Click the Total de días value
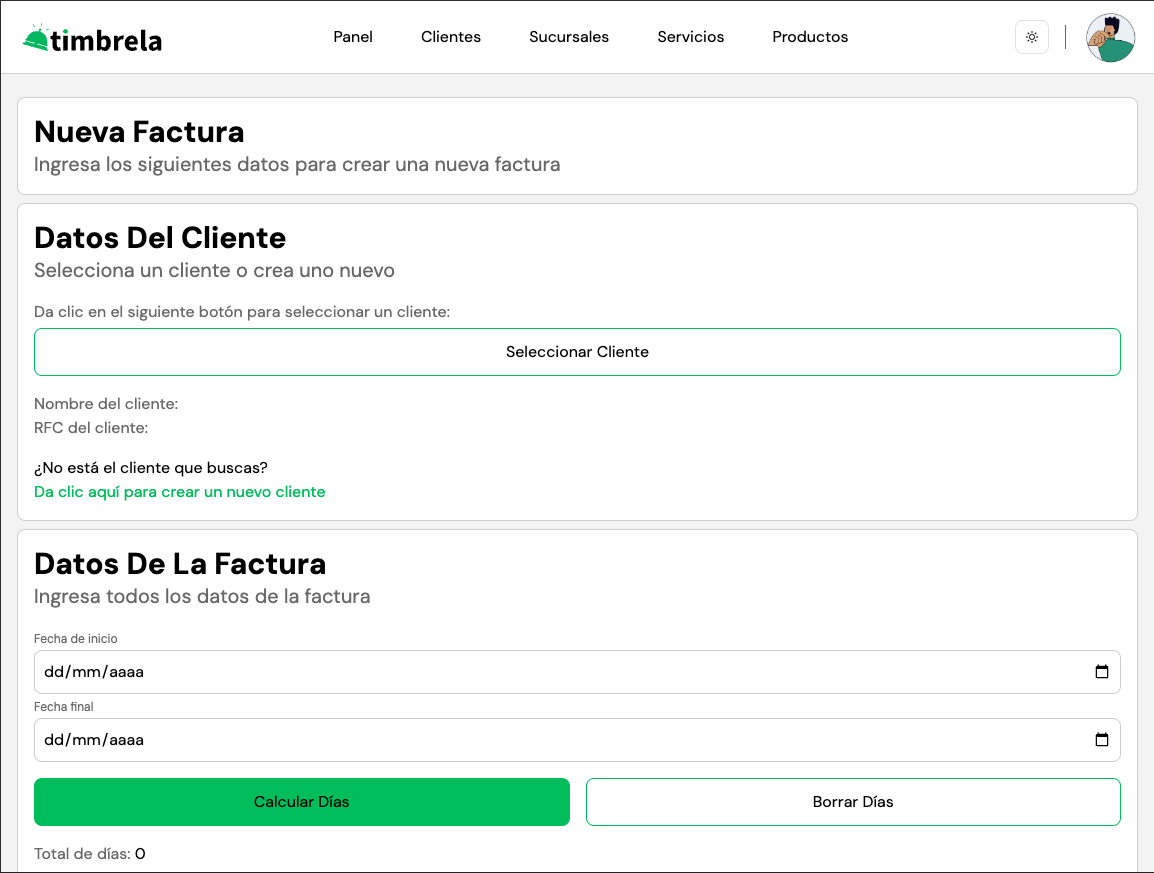Screen dimensions: 1154x873 [140, 854]
